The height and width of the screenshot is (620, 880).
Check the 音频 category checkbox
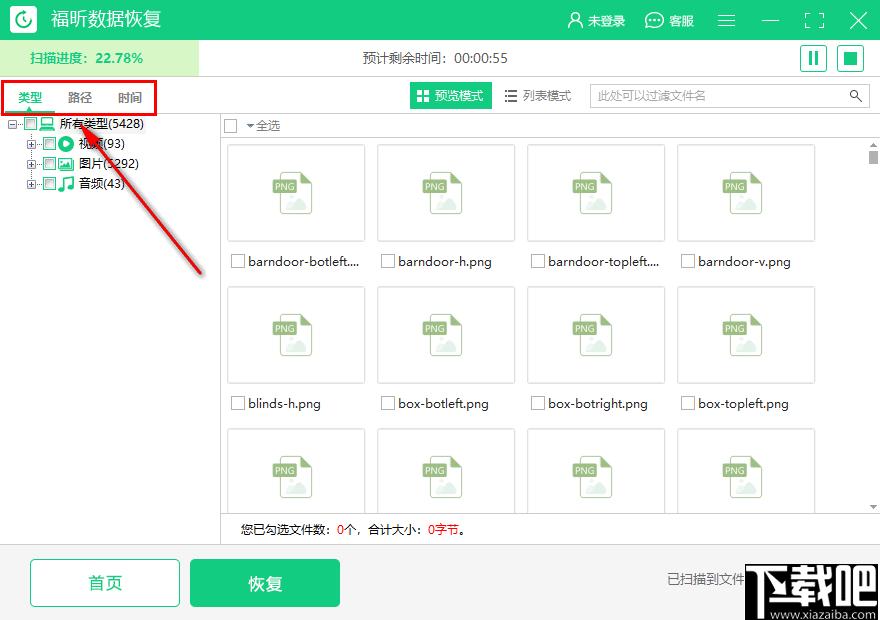pos(49,183)
